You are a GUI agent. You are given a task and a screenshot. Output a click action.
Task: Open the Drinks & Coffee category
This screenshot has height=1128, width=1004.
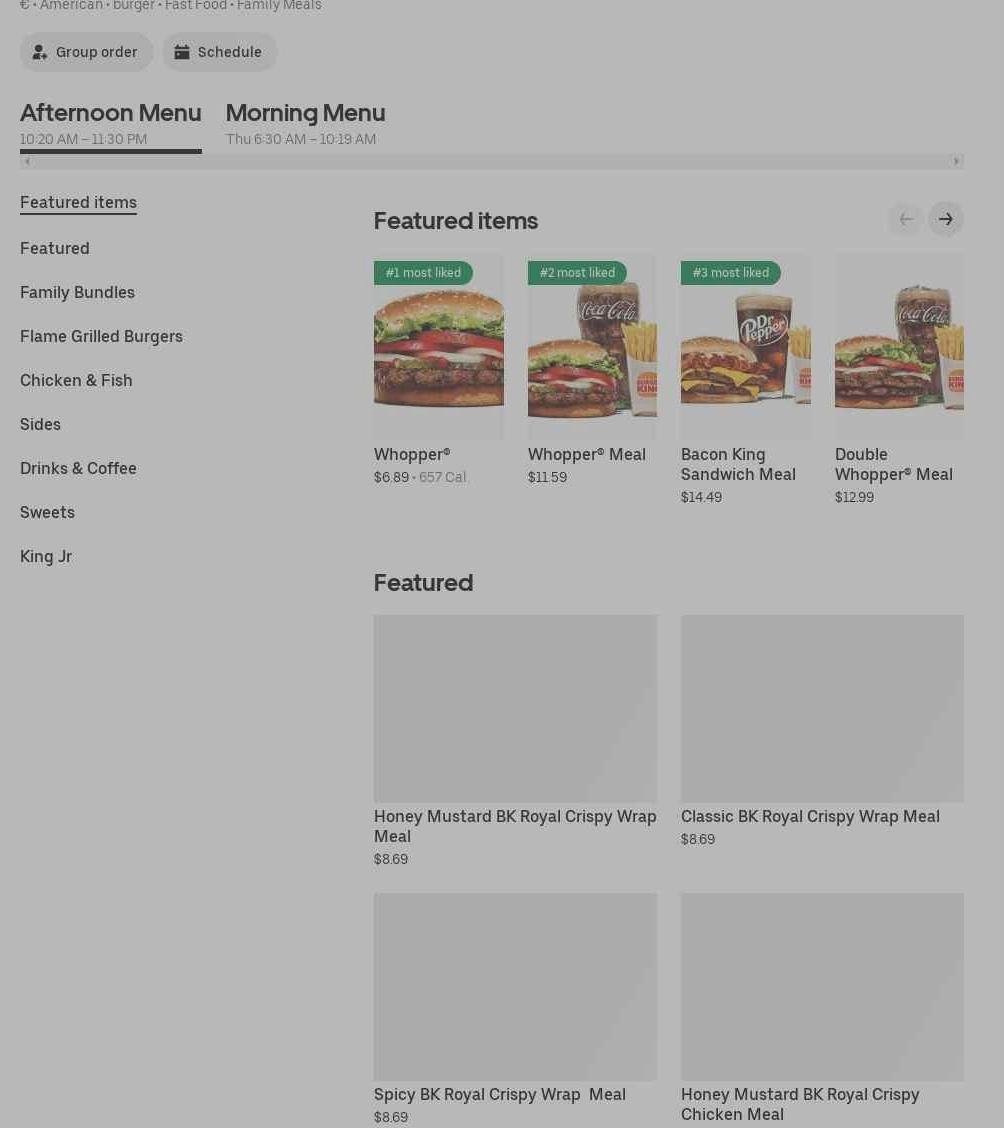click(78, 468)
